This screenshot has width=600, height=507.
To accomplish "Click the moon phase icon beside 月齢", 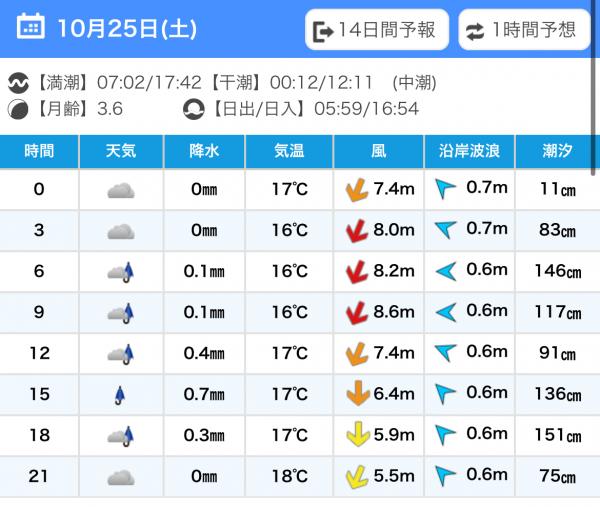I will click(x=18, y=108).
